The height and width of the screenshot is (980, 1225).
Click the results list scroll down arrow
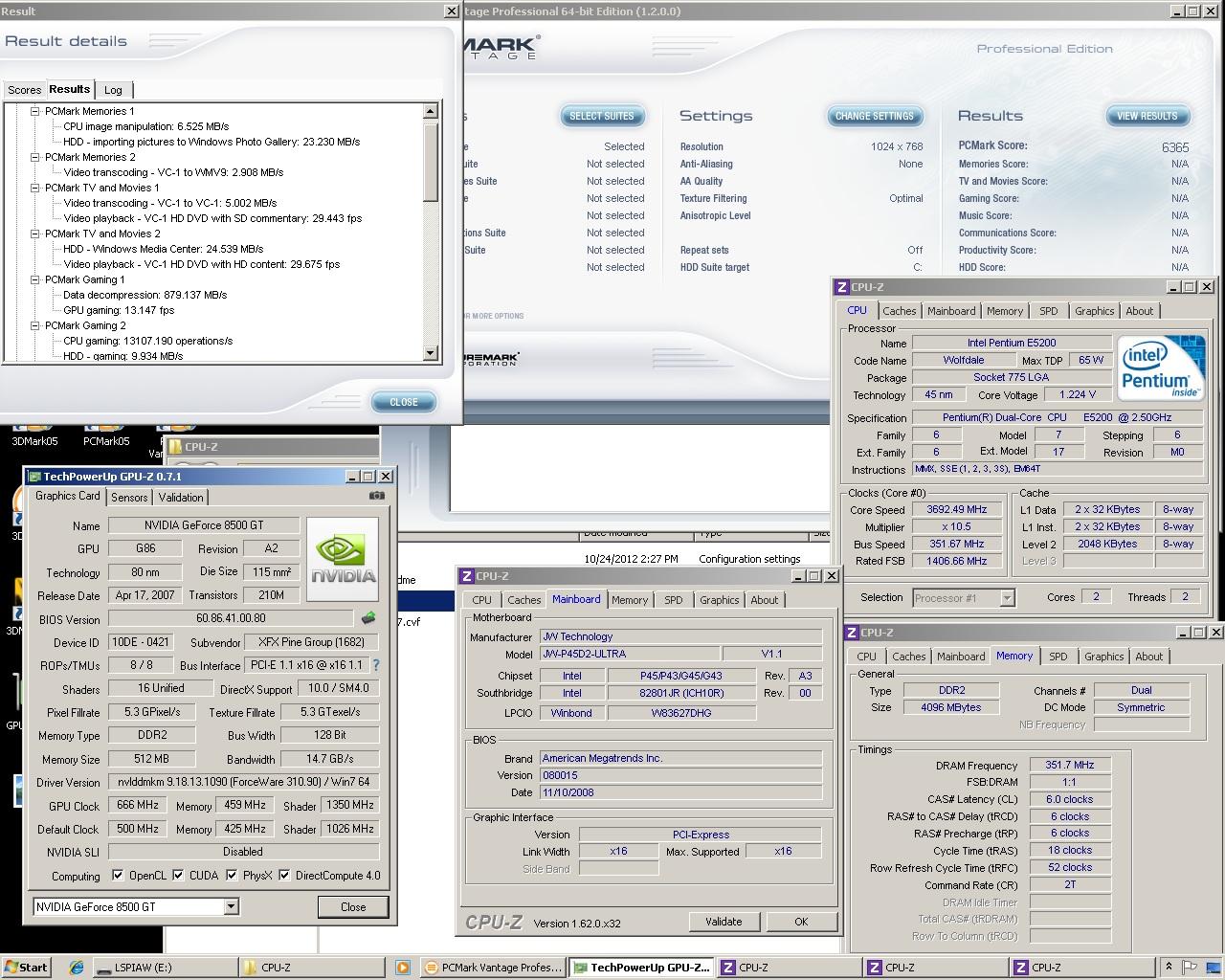[x=430, y=353]
